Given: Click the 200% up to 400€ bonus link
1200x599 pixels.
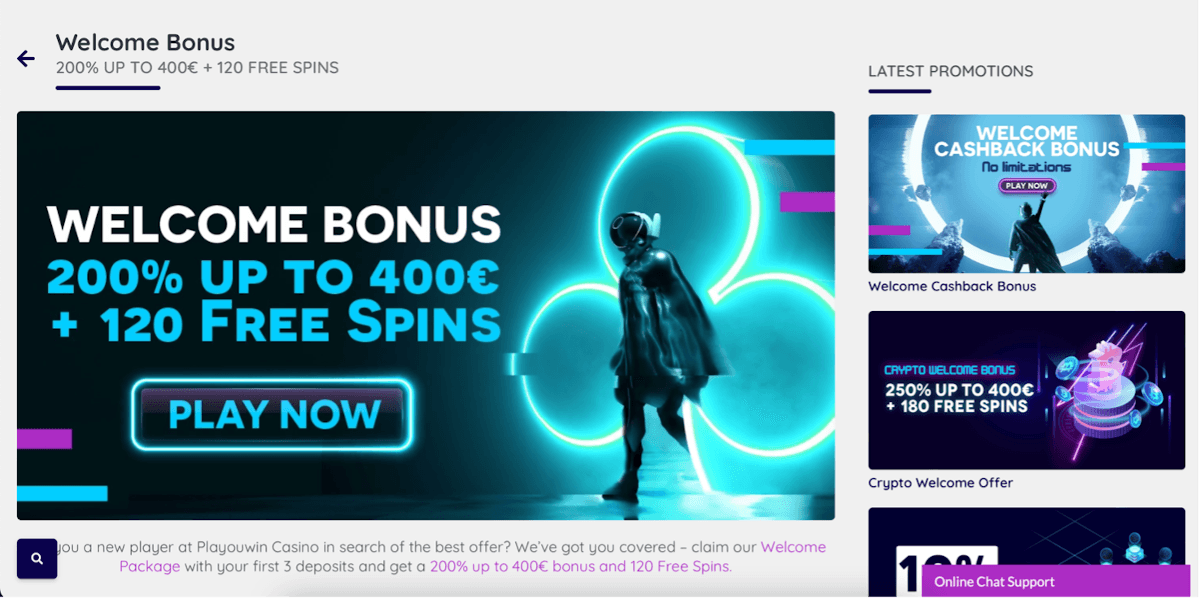Looking at the screenshot, I should [x=581, y=566].
